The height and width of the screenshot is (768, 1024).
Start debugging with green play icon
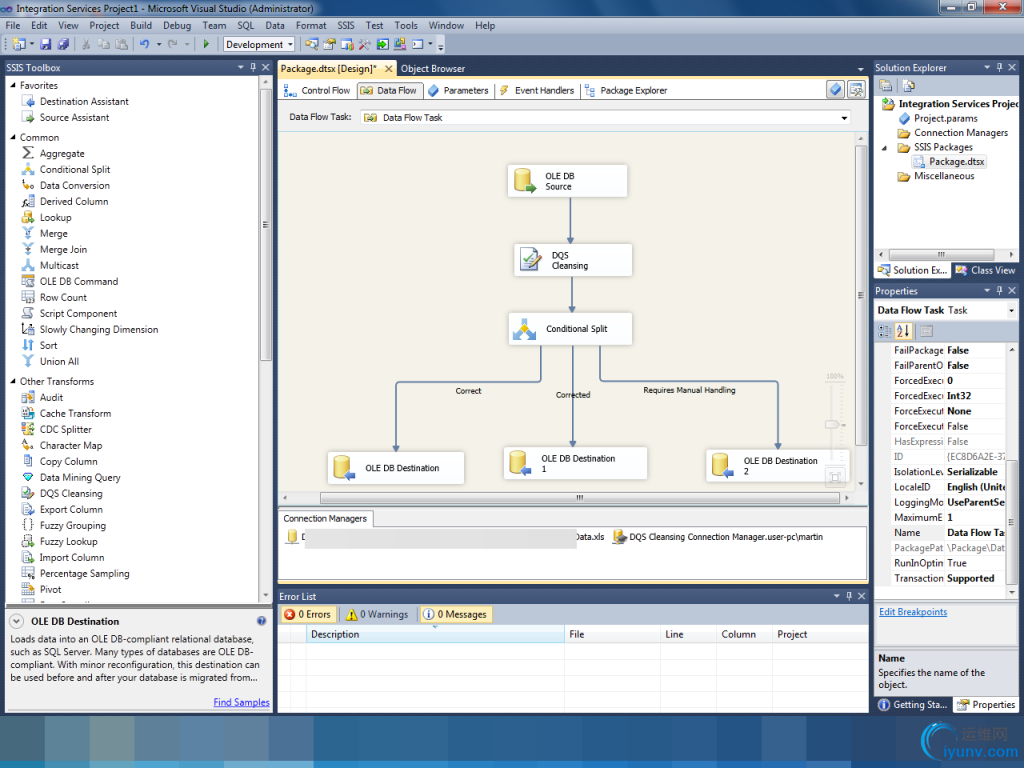206,44
